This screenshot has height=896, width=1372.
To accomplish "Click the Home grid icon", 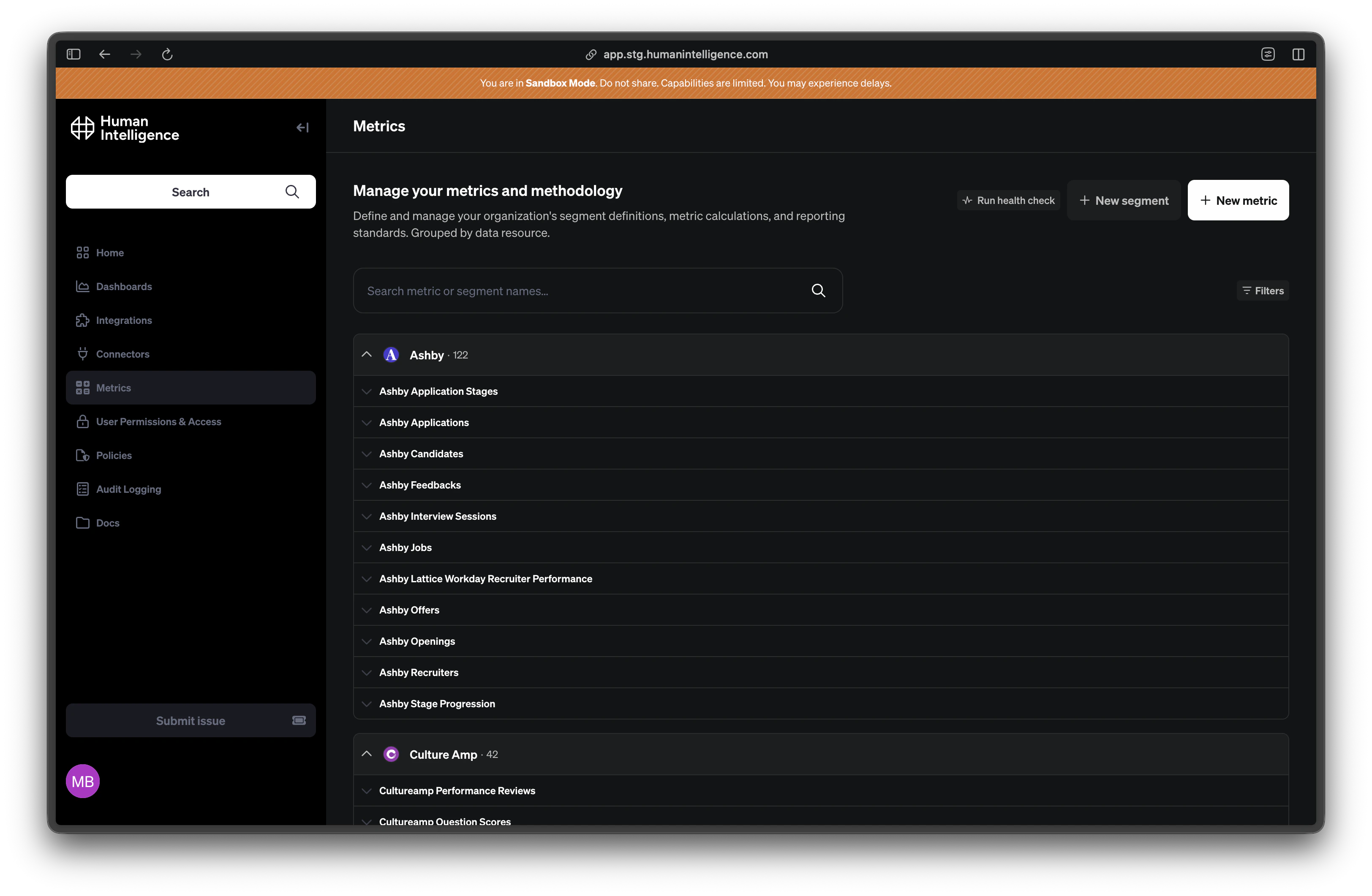I will point(82,253).
